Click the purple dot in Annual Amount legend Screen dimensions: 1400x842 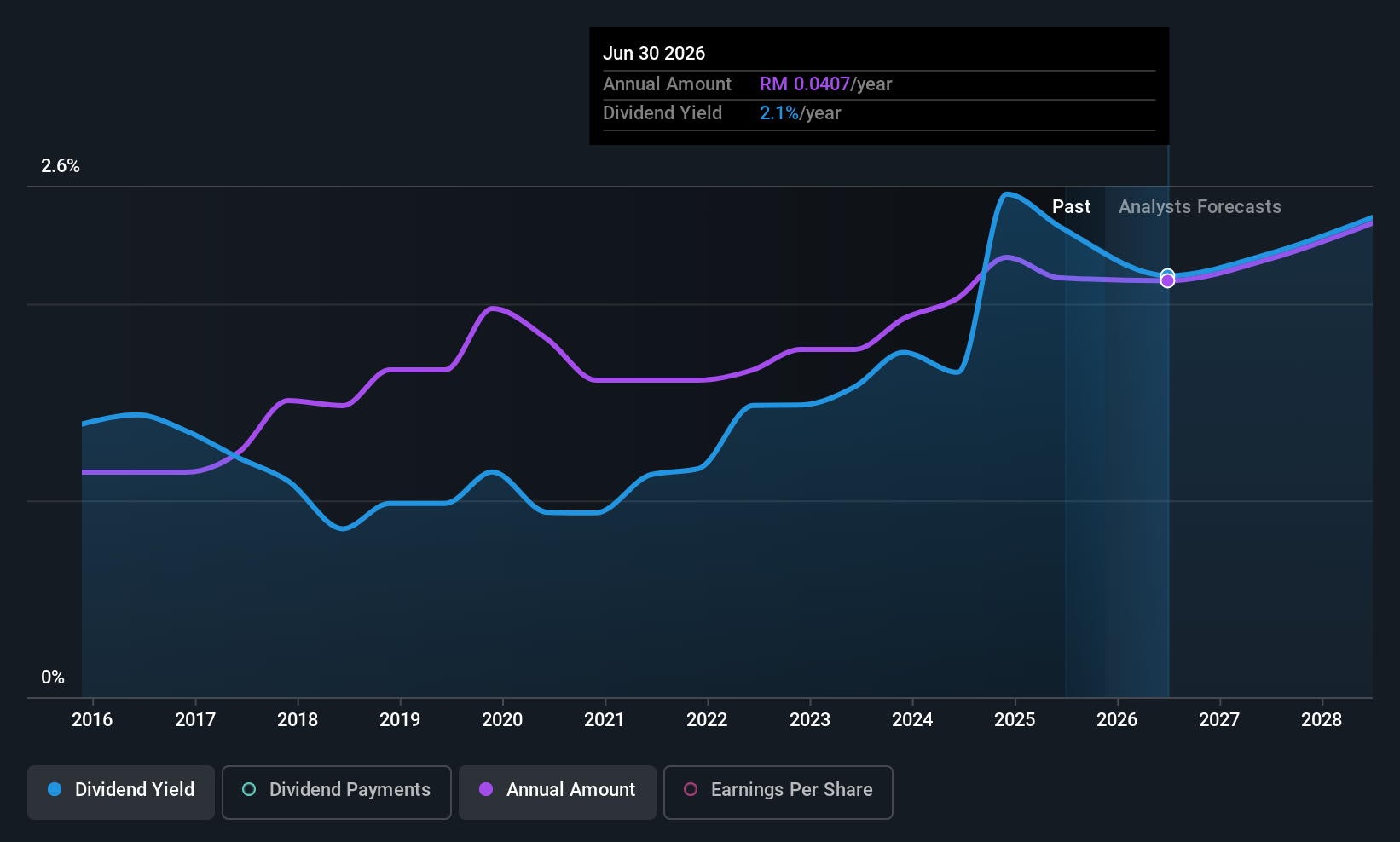pos(486,790)
